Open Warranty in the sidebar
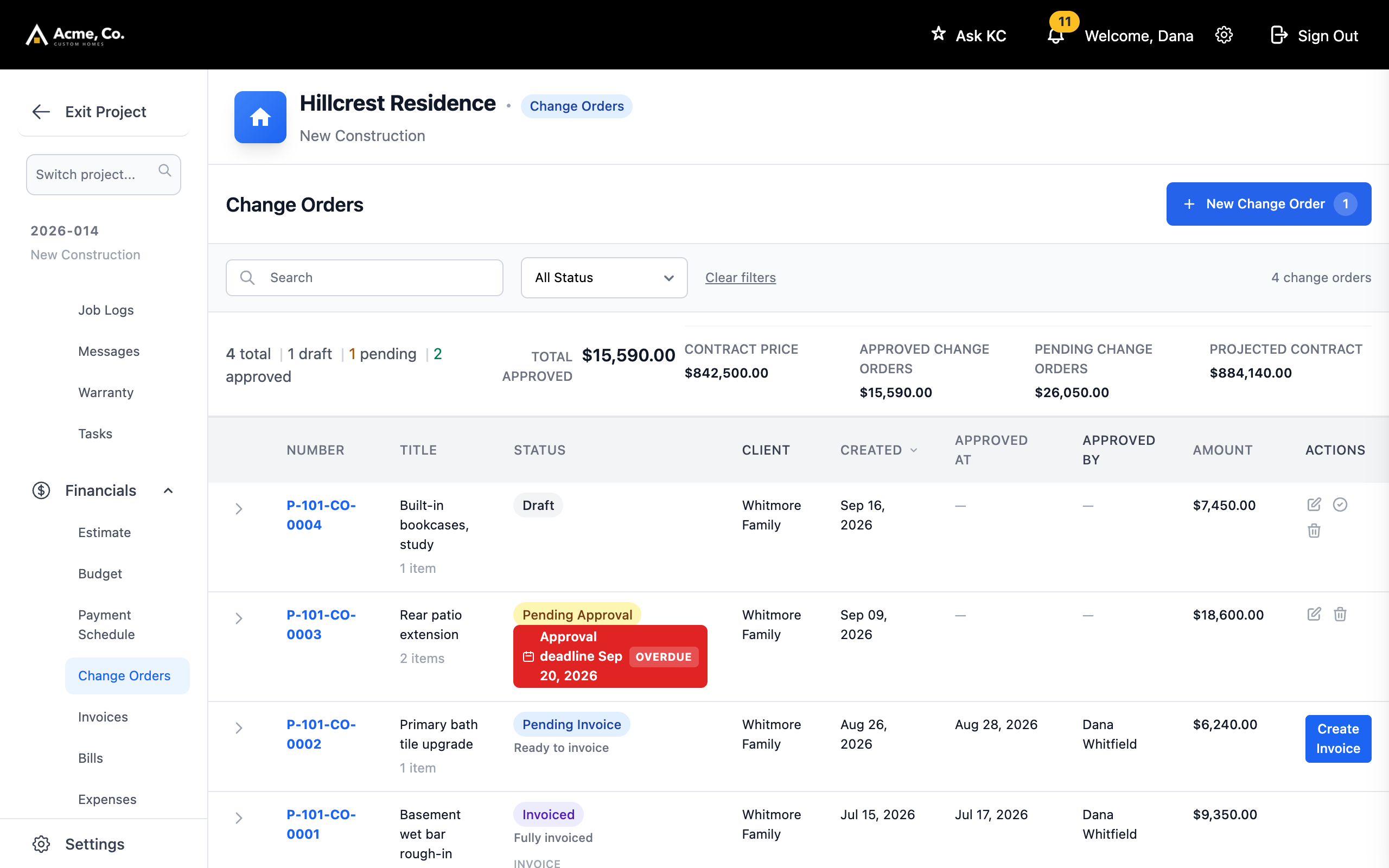The width and height of the screenshot is (1389, 868). (x=106, y=393)
